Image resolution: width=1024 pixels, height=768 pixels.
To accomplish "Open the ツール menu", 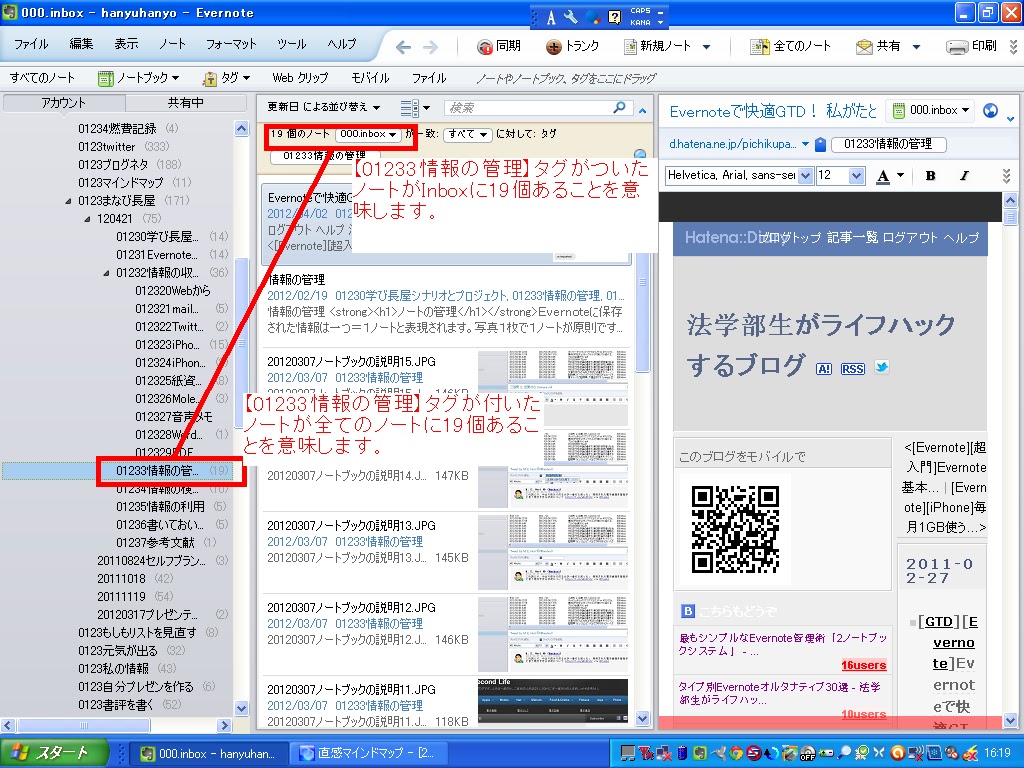I will click(291, 44).
